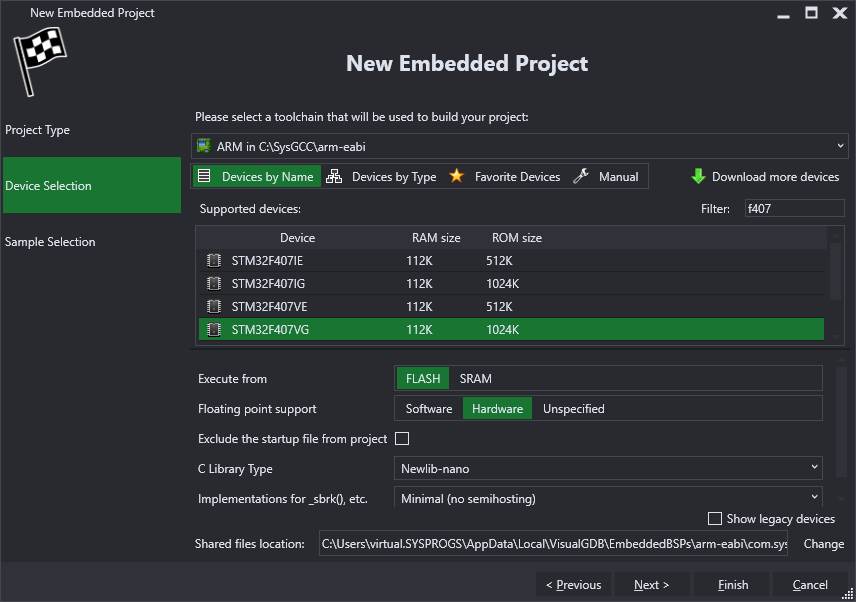This screenshot has width=856, height=602.
Task: Click the wrench icon for Manual mode
Action: [581, 176]
